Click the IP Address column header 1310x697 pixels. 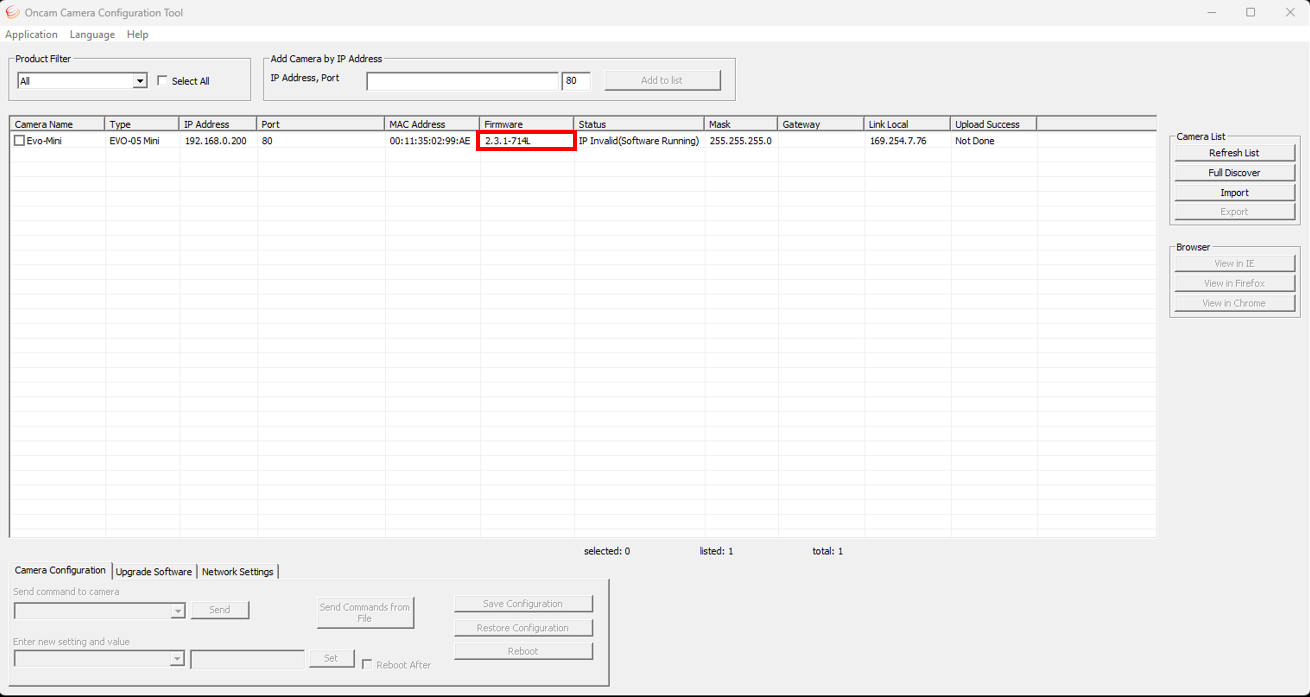(218, 124)
